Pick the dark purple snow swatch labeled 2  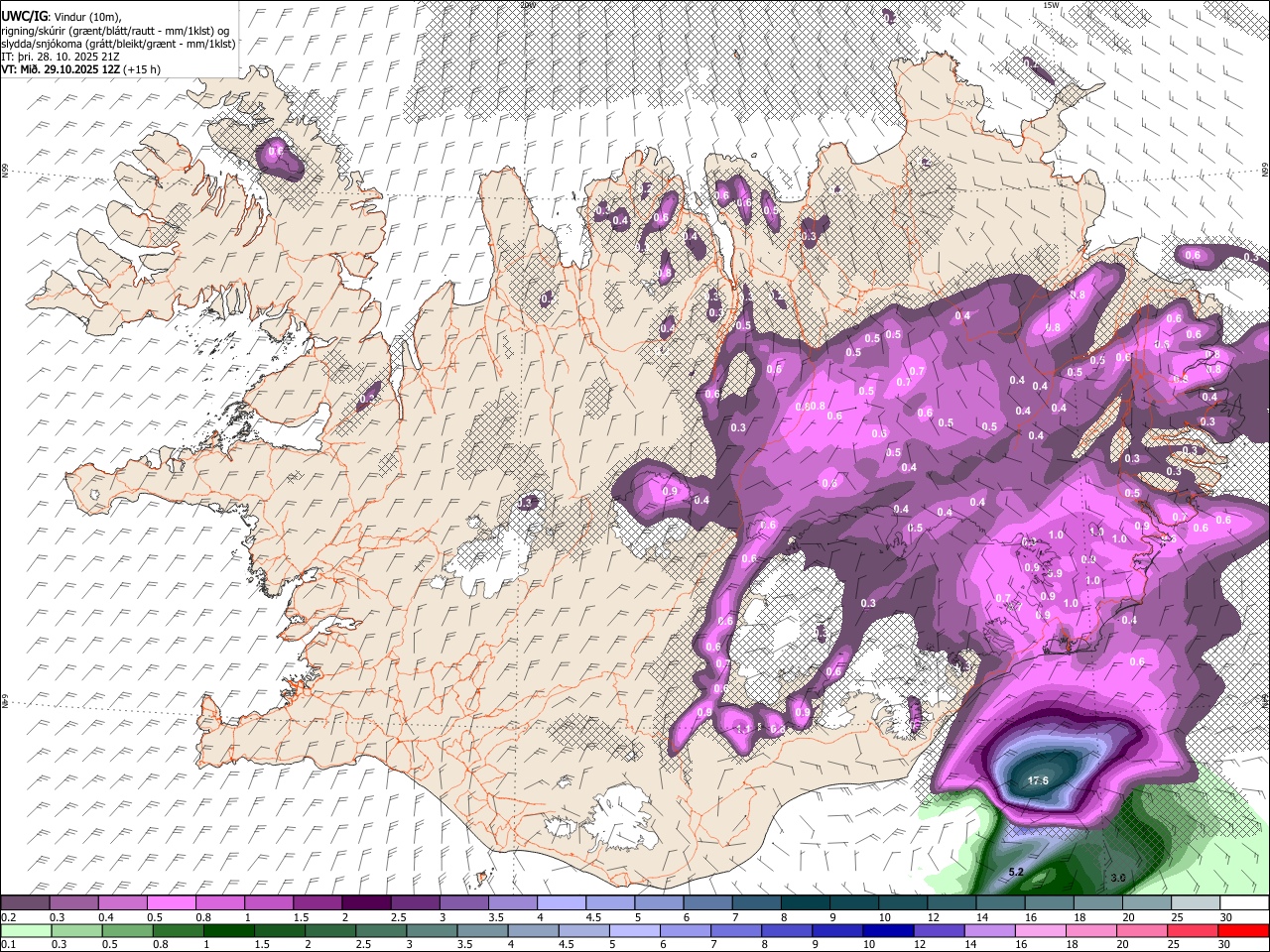(366, 903)
